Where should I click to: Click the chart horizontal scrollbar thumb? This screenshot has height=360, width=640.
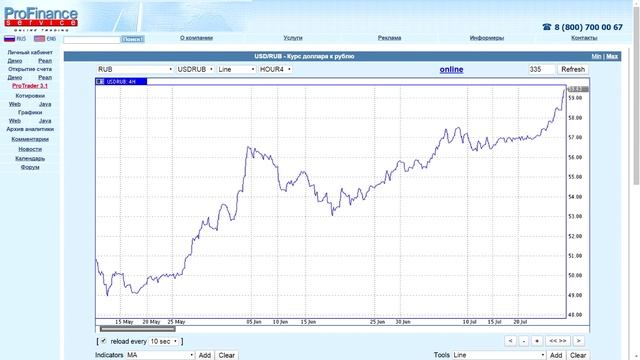click(138, 329)
